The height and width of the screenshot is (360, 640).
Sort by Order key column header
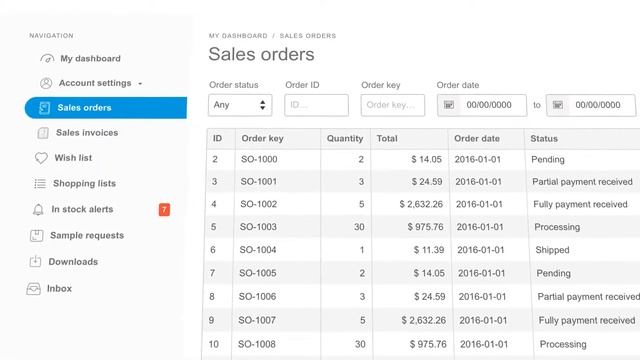262,138
